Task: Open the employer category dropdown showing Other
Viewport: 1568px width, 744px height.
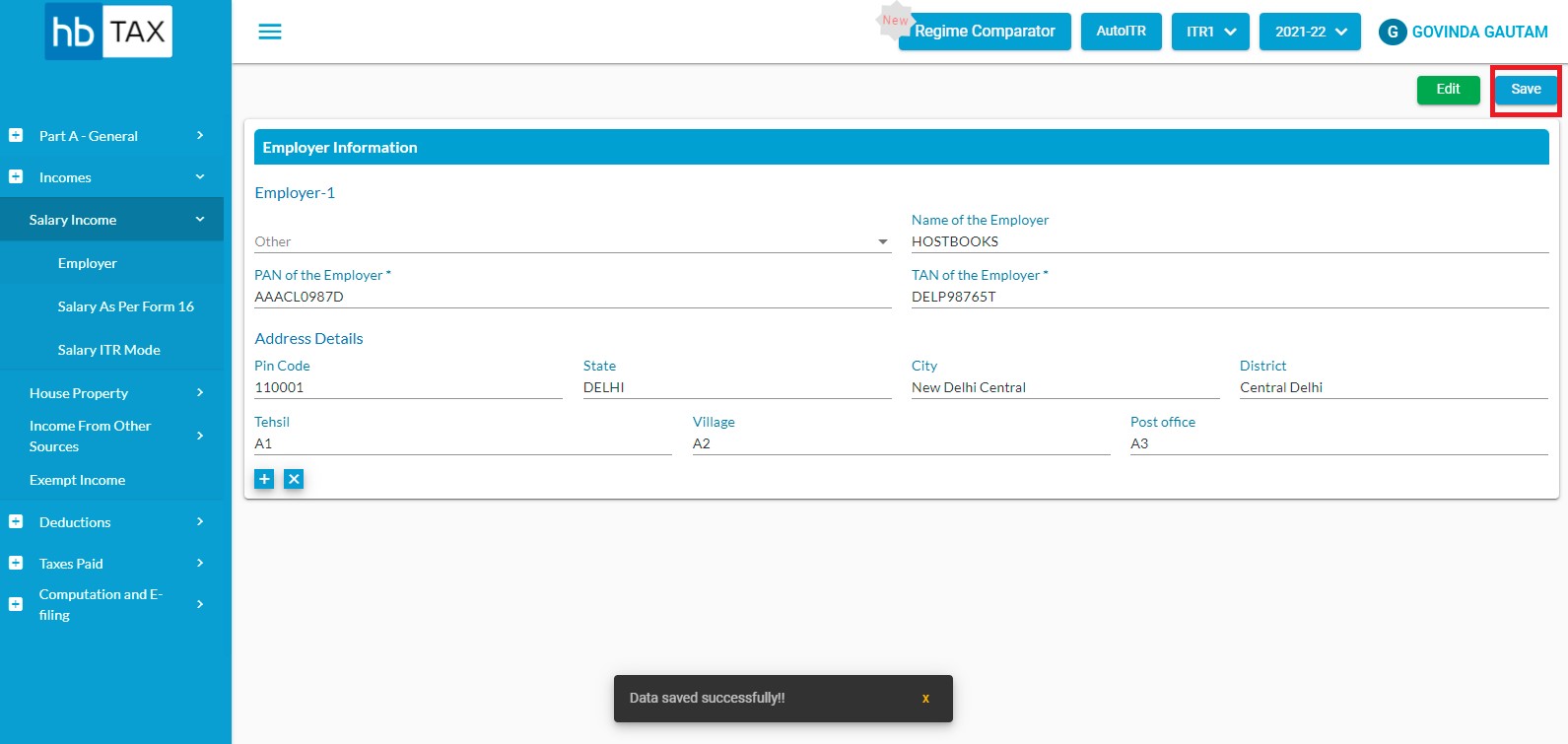Action: coord(573,241)
